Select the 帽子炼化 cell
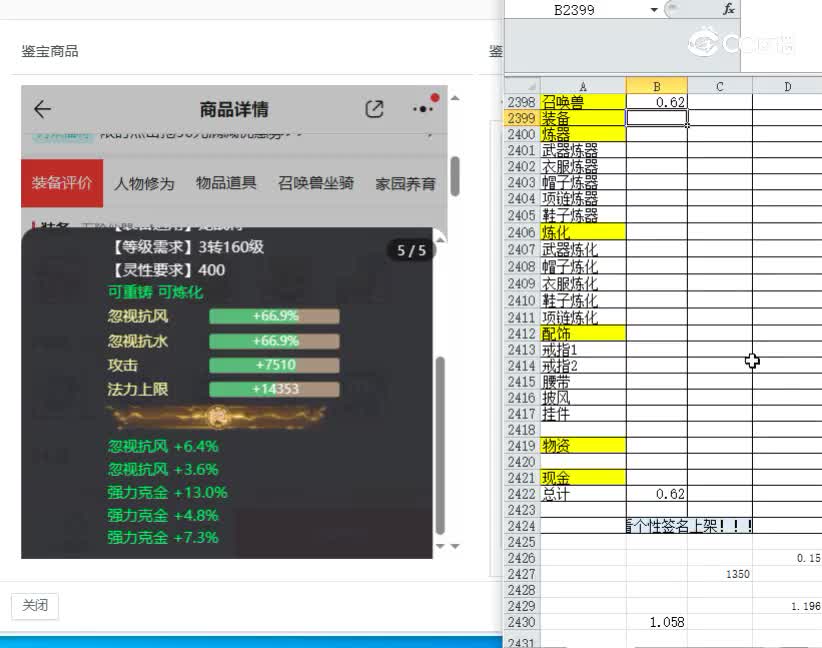The width and height of the screenshot is (822, 648). pos(583,266)
